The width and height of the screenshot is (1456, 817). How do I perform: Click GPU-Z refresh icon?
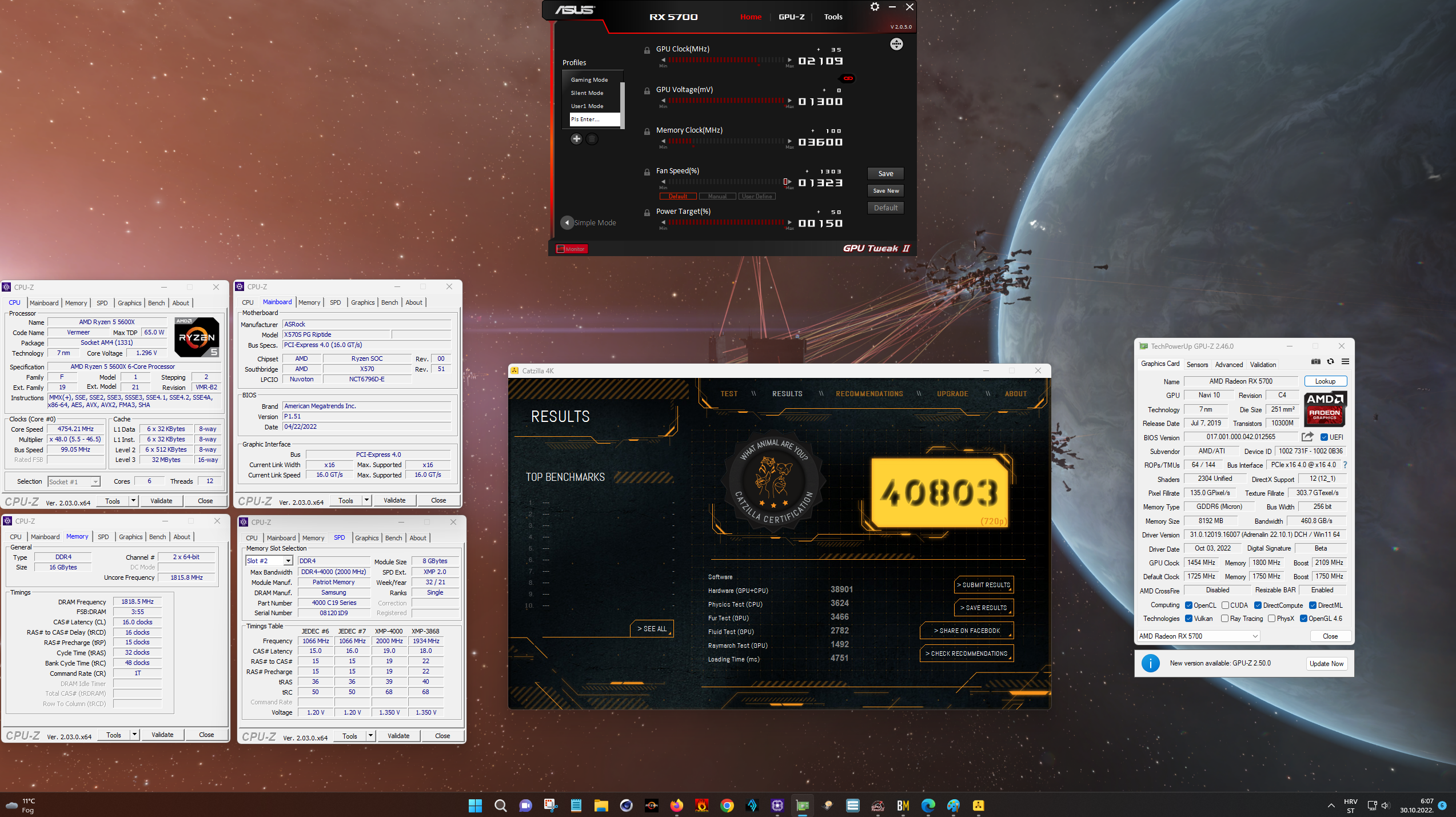[1330, 361]
